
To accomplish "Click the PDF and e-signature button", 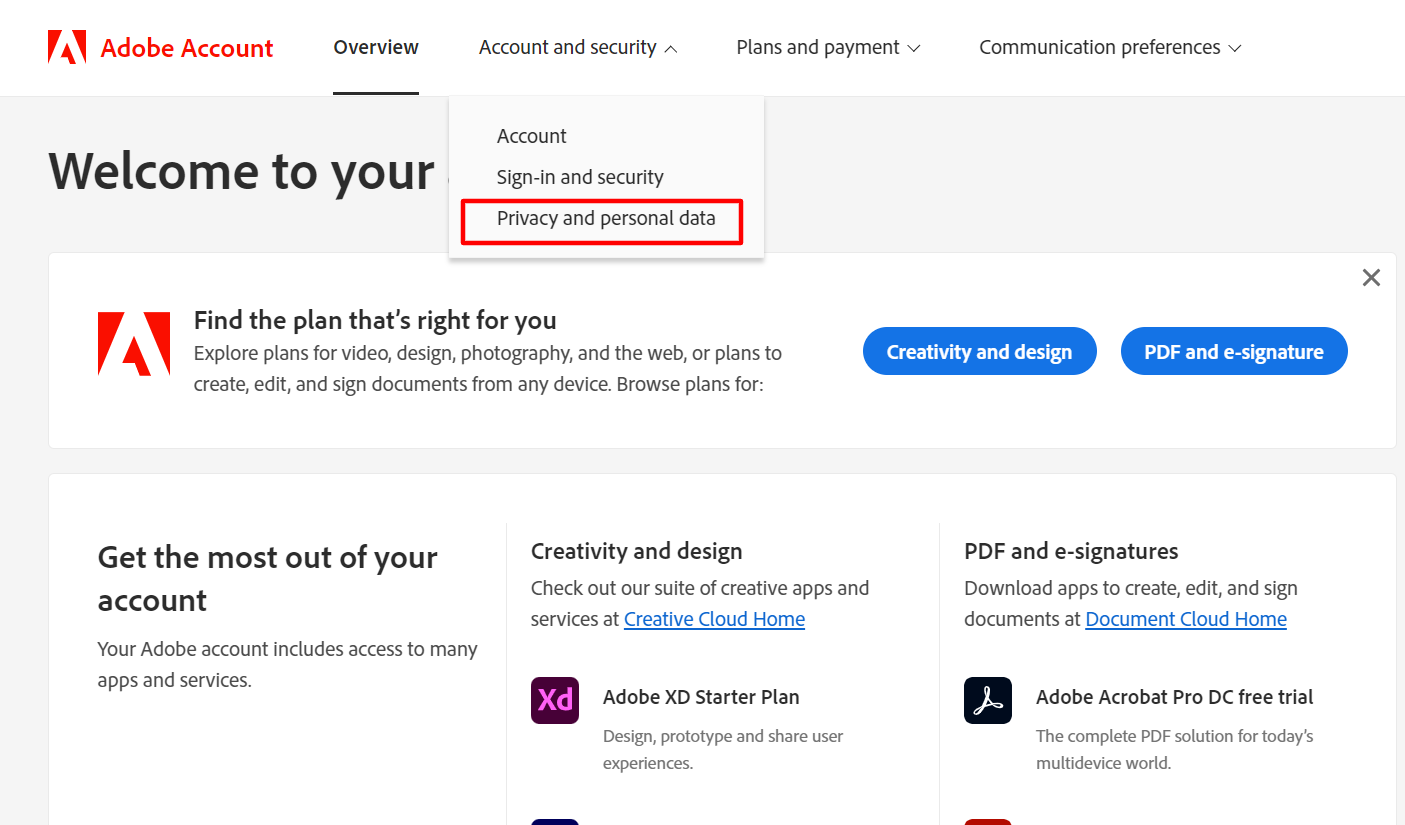I will click(1234, 351).
